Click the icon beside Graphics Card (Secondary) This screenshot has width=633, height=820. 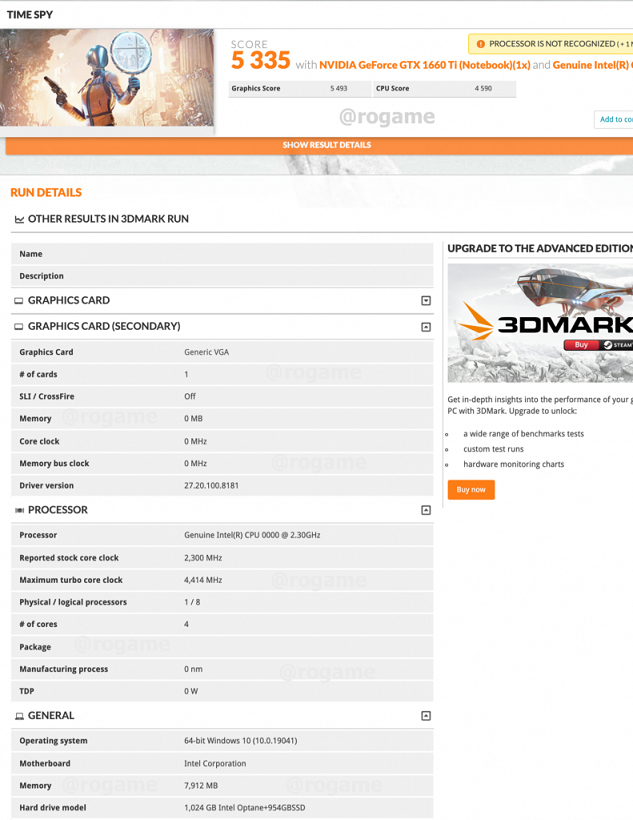tap(19, 327)
